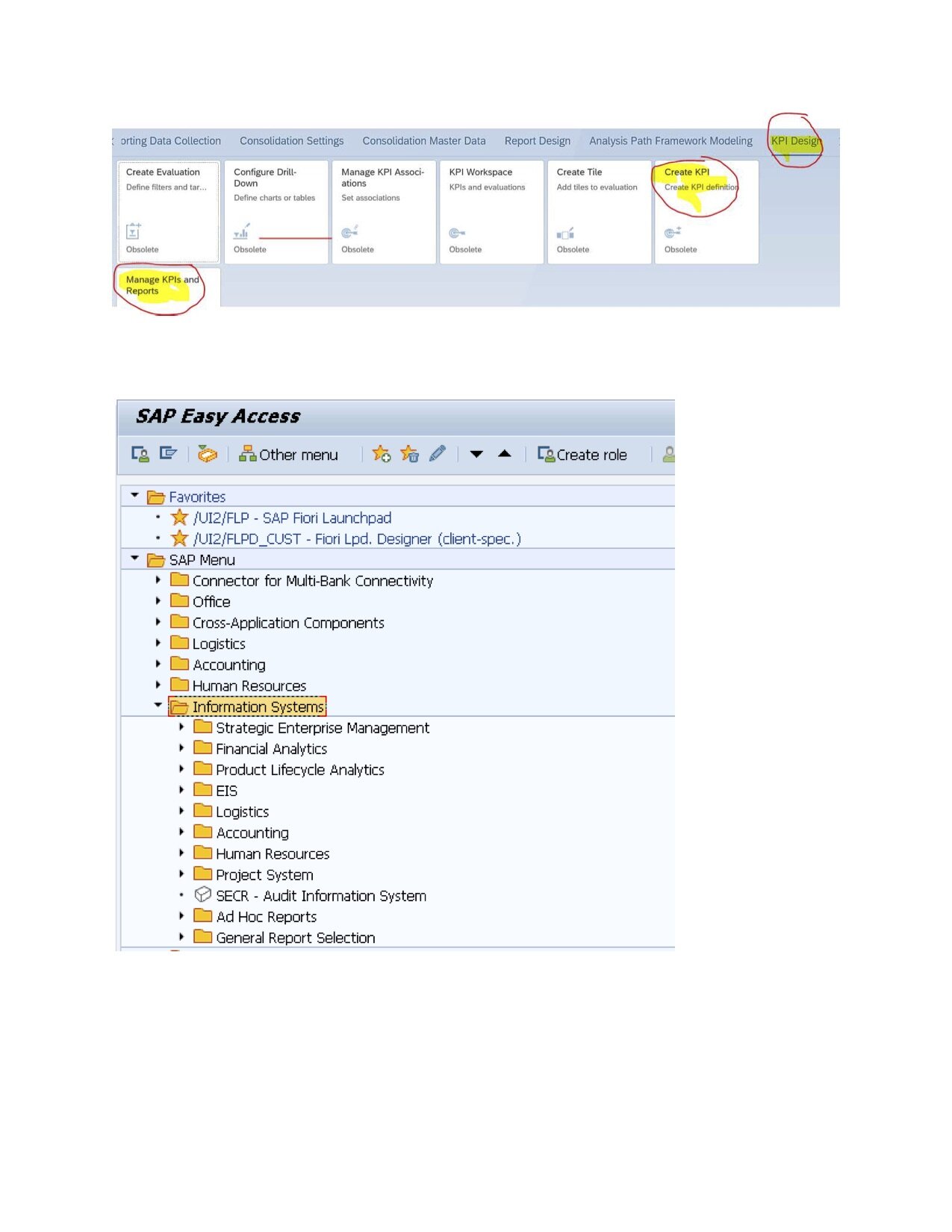Click star icon of Fiori Lpd. Designer favorite
Screen dimensions: 952x1232
179,538
